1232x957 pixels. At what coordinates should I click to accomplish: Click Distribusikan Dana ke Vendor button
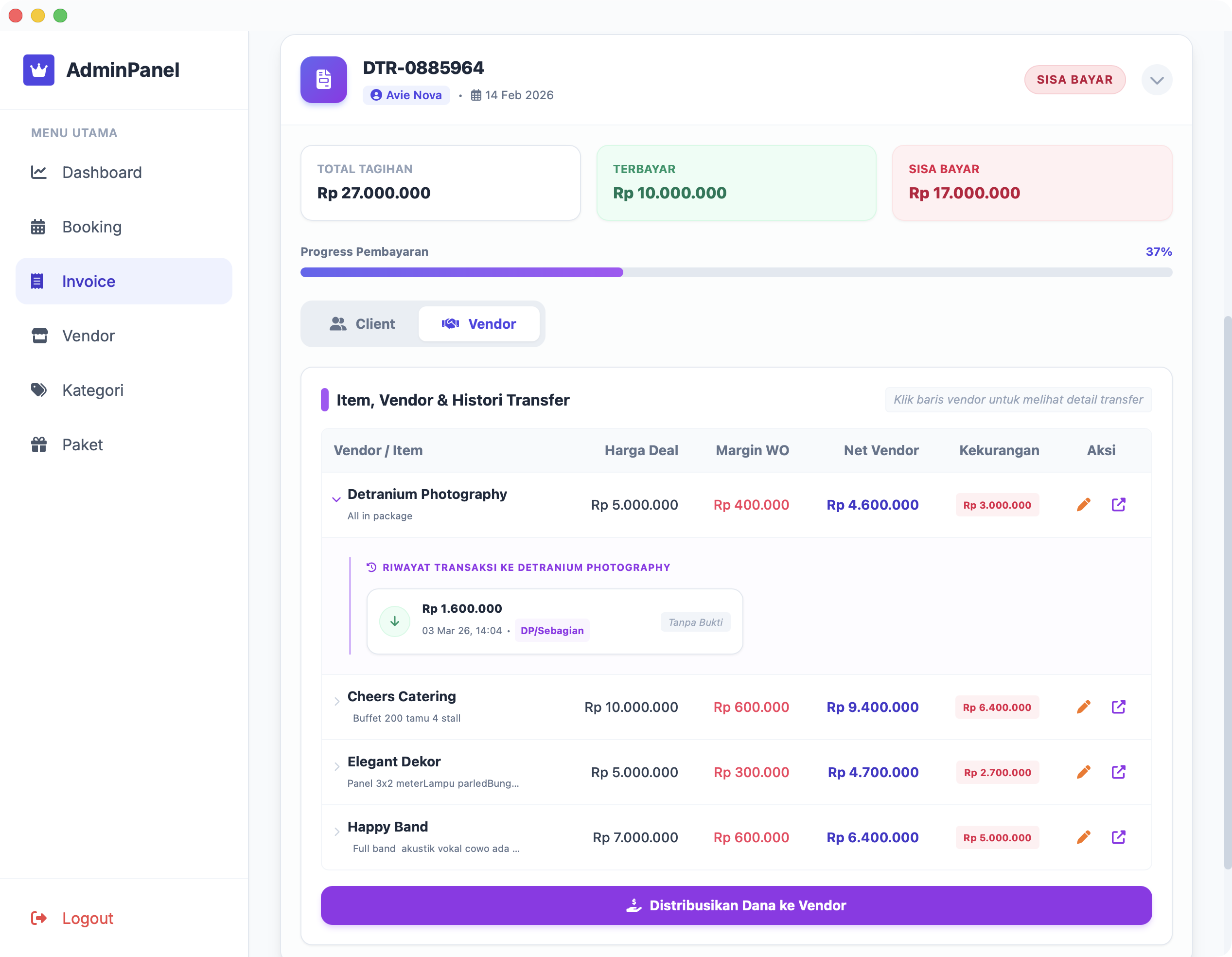point(736,905)
